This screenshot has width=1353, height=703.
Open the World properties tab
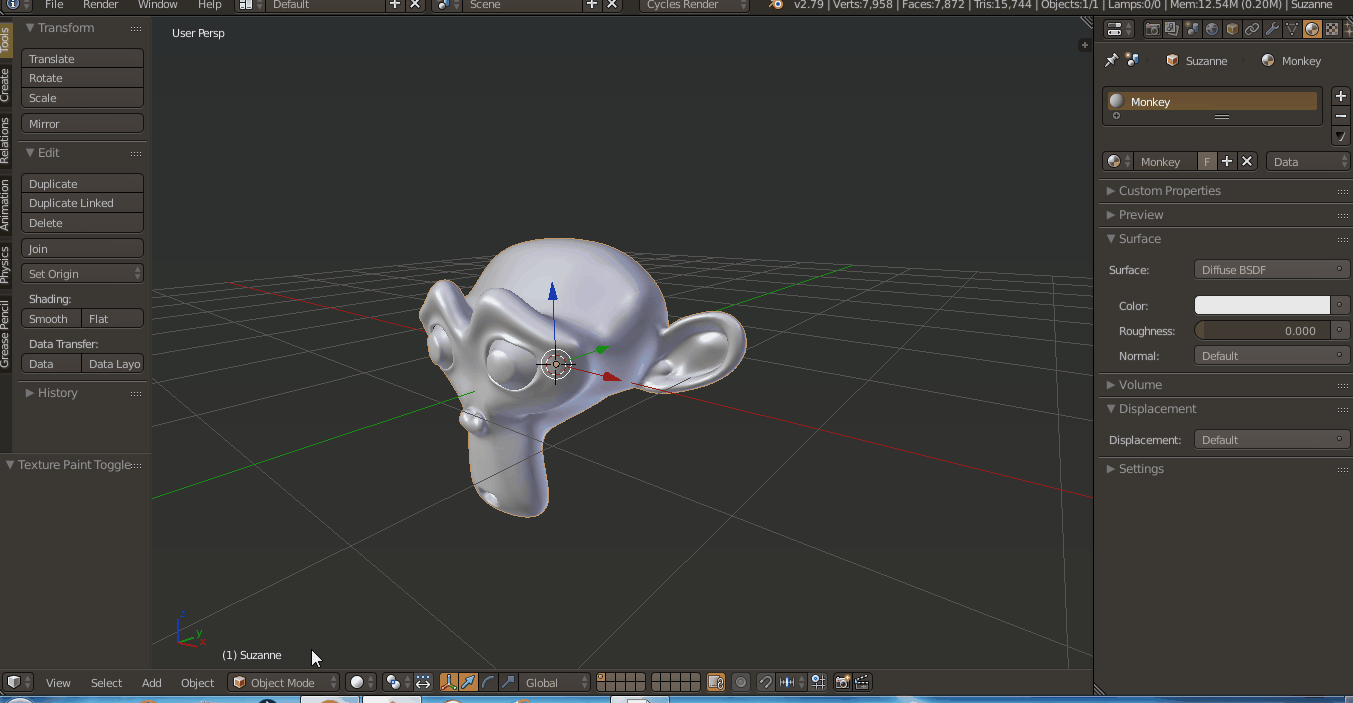point(1211,30)
